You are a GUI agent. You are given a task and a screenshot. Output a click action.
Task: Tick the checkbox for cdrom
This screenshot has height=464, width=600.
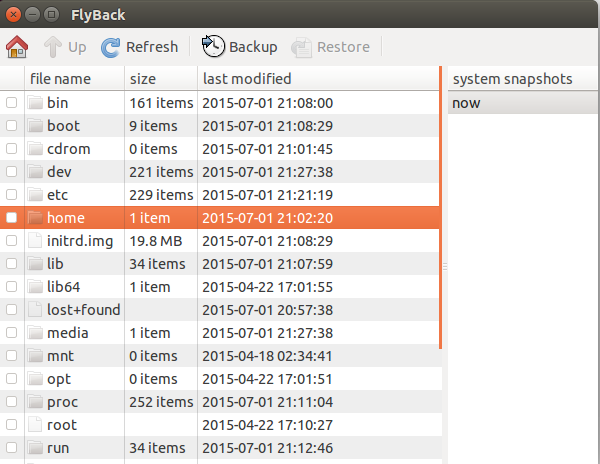[11, 148]
